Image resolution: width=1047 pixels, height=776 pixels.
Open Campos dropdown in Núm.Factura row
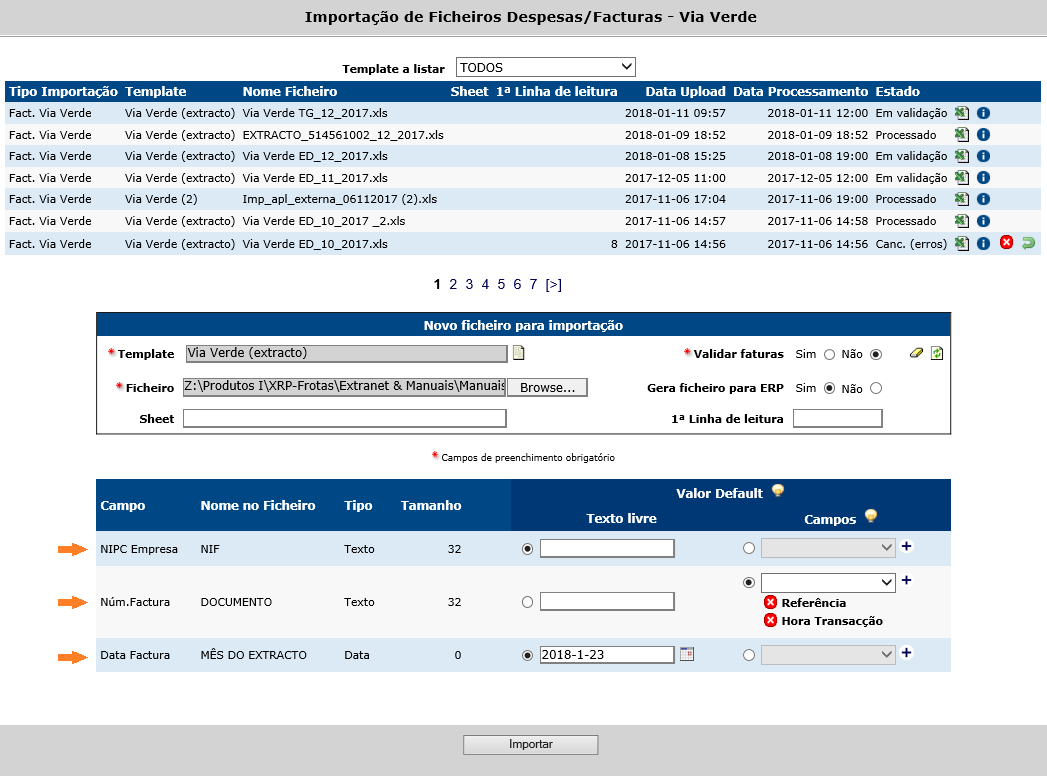coord(827,582)
